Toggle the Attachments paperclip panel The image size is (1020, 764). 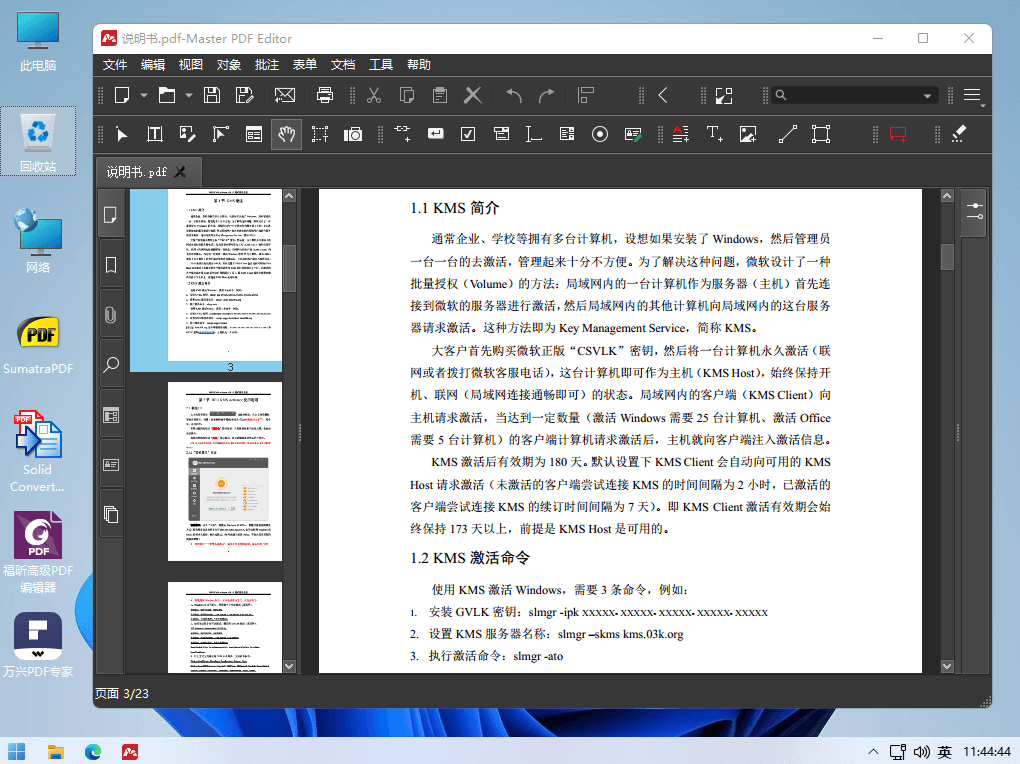tap(111, 315)
